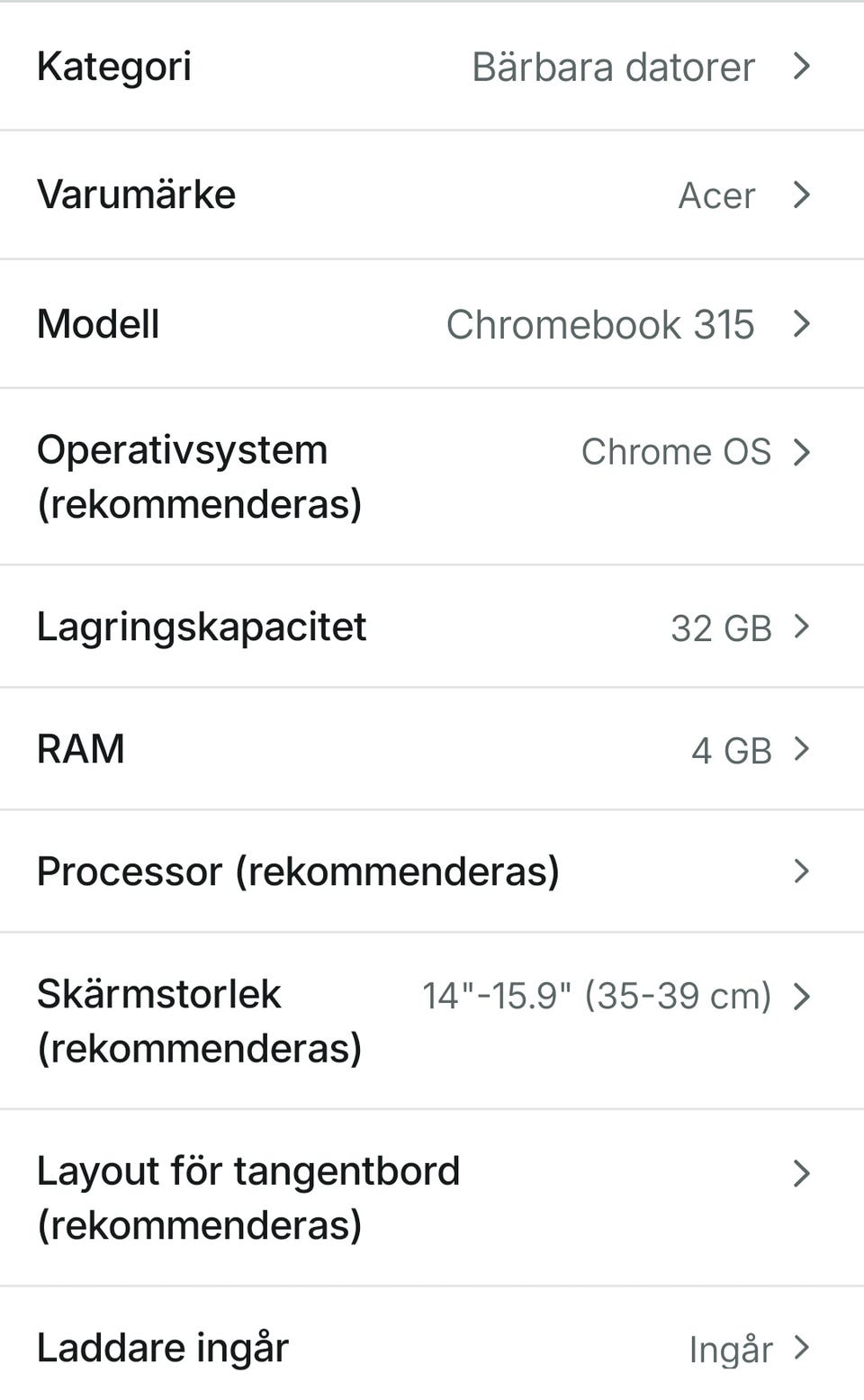Tap the arrow beside 32 GB
Screen dimensions: 864x1400
[801, 627]
